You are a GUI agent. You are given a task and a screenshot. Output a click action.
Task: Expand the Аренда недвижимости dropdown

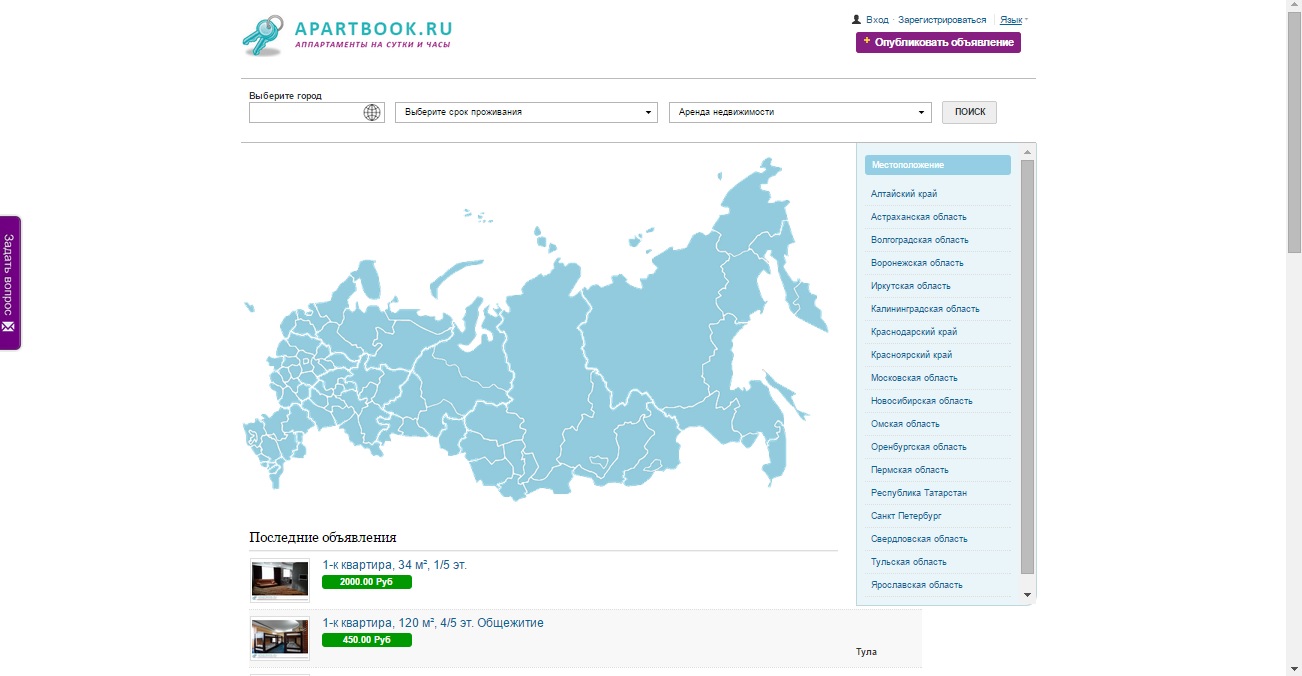click(x=799, y=112)
